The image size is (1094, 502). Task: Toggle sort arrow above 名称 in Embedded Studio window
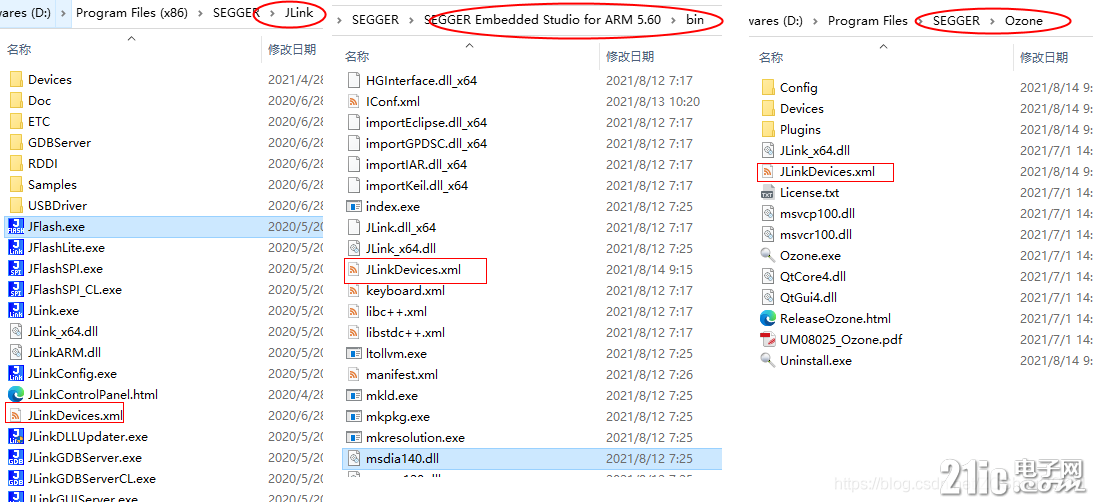coord(470,45)
